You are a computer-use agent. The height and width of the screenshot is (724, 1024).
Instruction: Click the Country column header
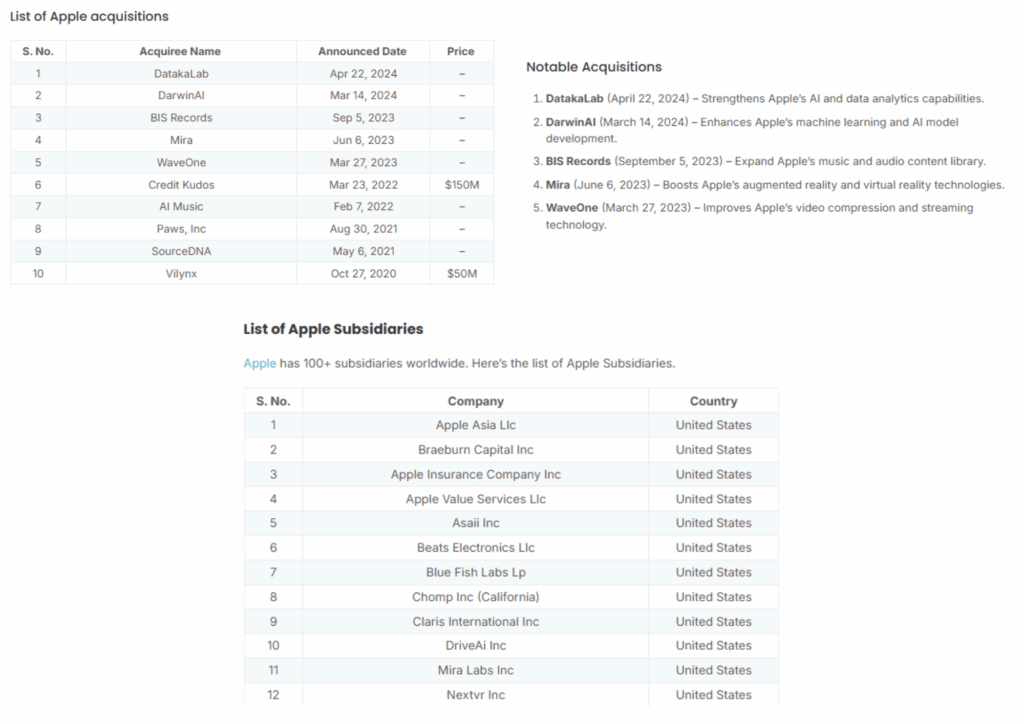pos(713,401)
